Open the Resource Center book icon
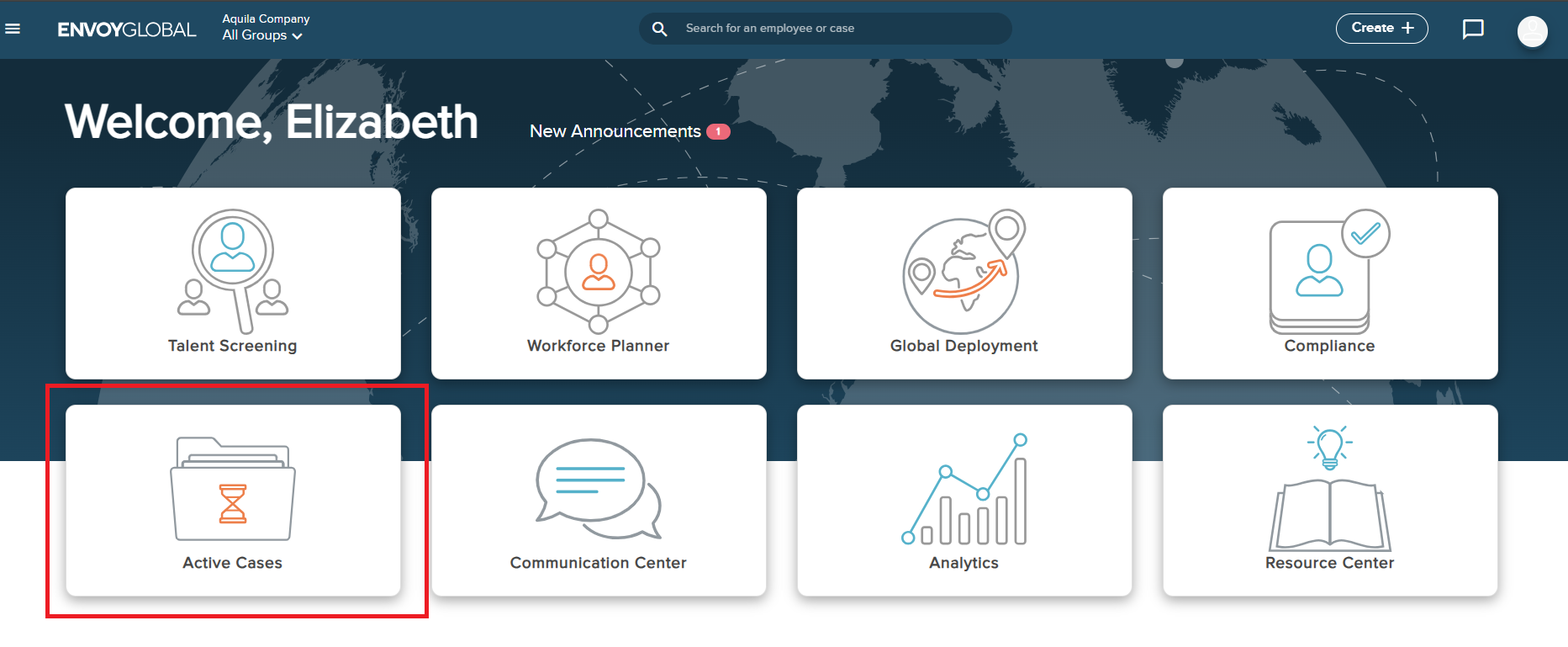 (x=1329, y=491)
